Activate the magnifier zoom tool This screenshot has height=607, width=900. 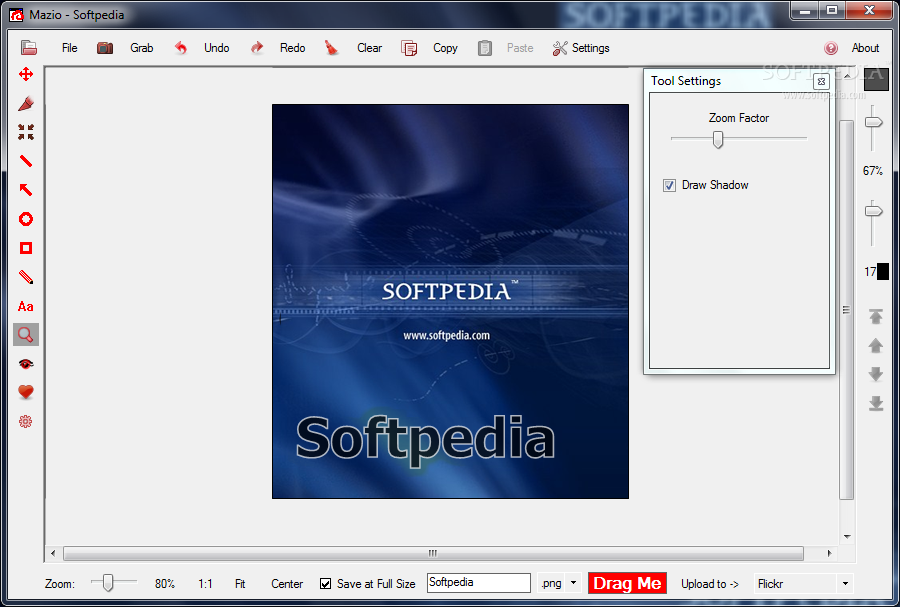[x=26, y=334]
